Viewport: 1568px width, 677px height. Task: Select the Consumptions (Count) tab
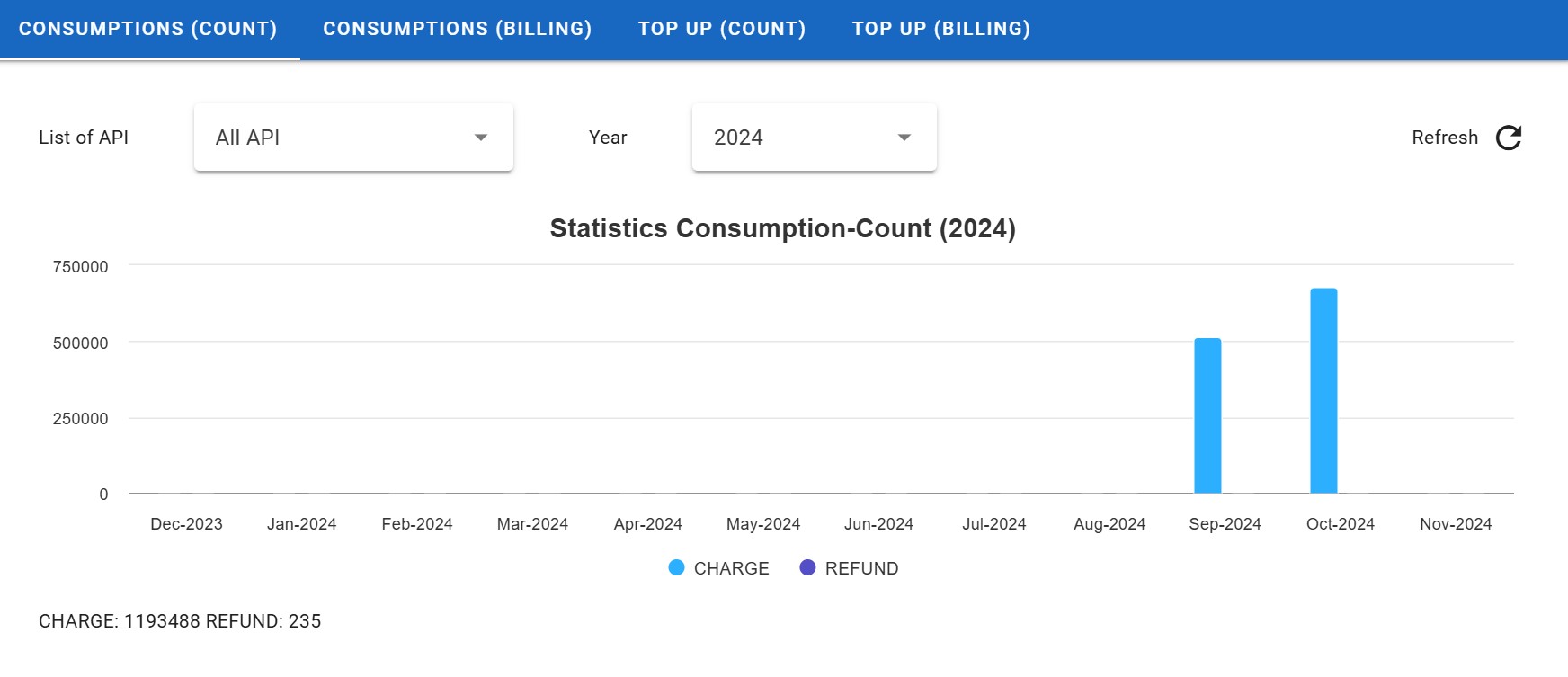pos(148,29)
